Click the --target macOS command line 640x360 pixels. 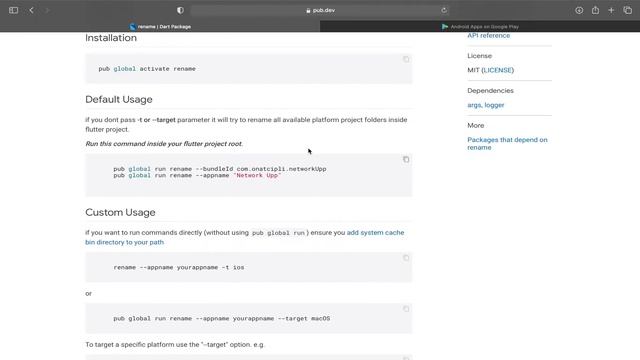coord(222,318)
